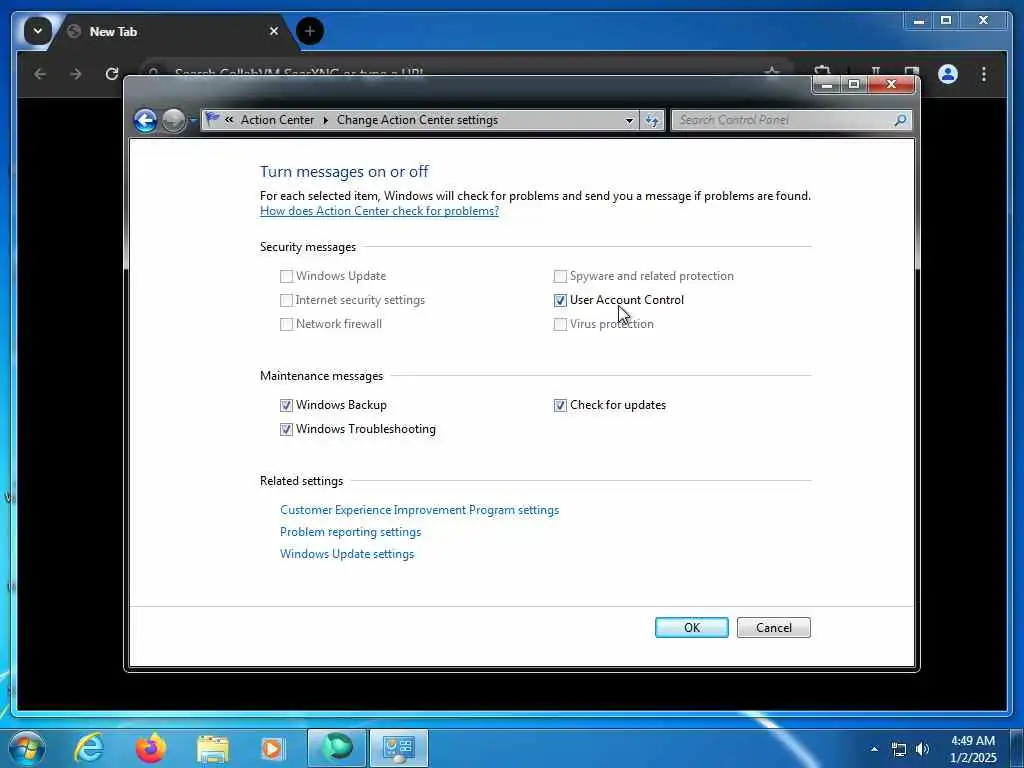Click the Control Panel forward arrow button
This screenshot has height=768, width=1024.
click(x=173, y=120)
